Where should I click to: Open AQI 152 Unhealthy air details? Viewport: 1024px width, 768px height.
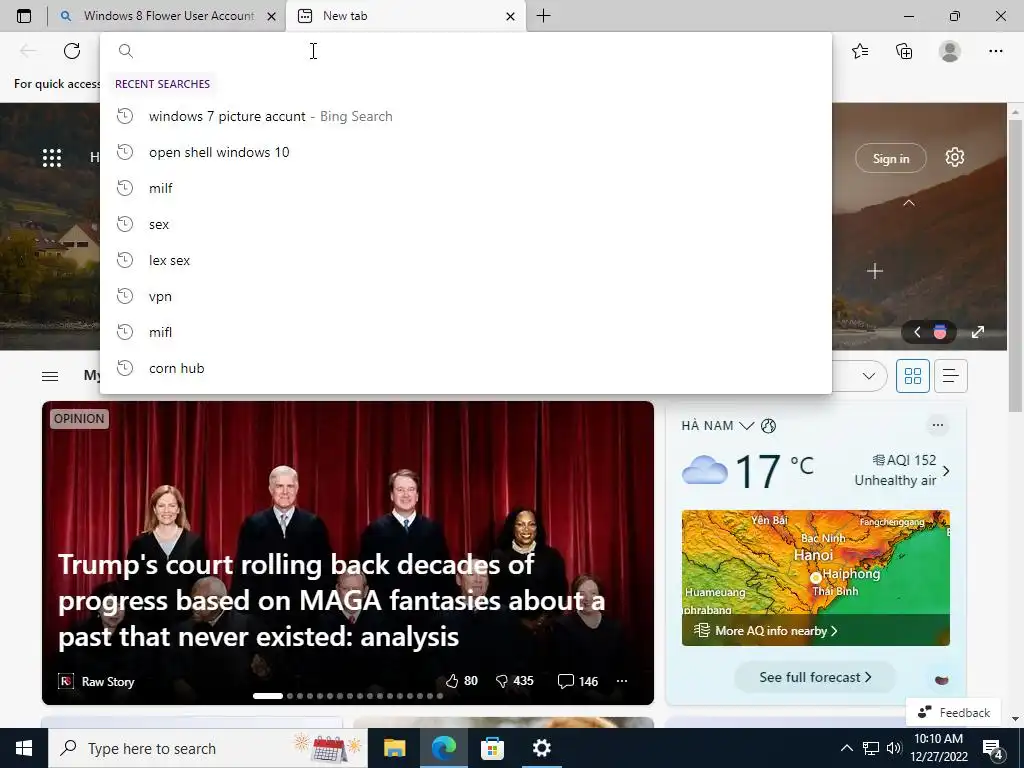tap(902, 470)
